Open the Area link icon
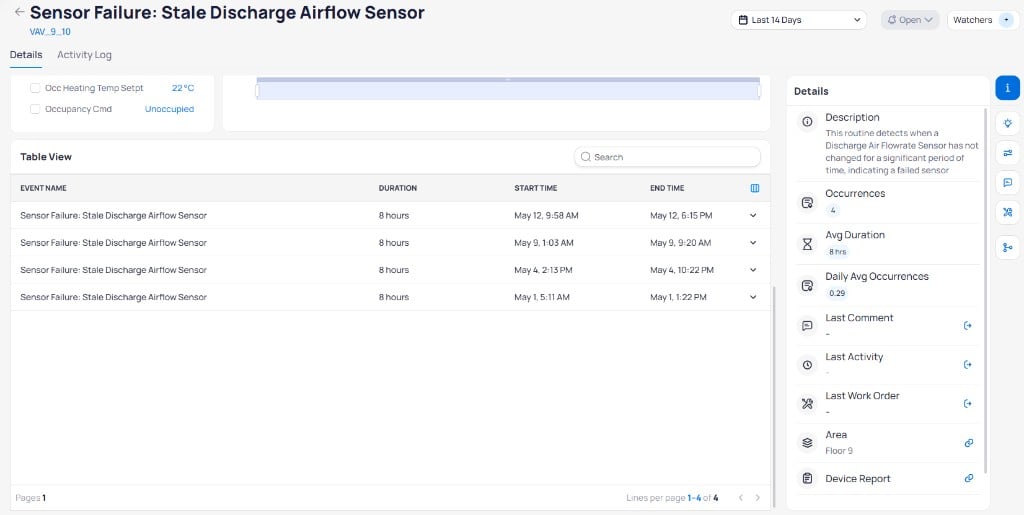 tap(968, 443)
